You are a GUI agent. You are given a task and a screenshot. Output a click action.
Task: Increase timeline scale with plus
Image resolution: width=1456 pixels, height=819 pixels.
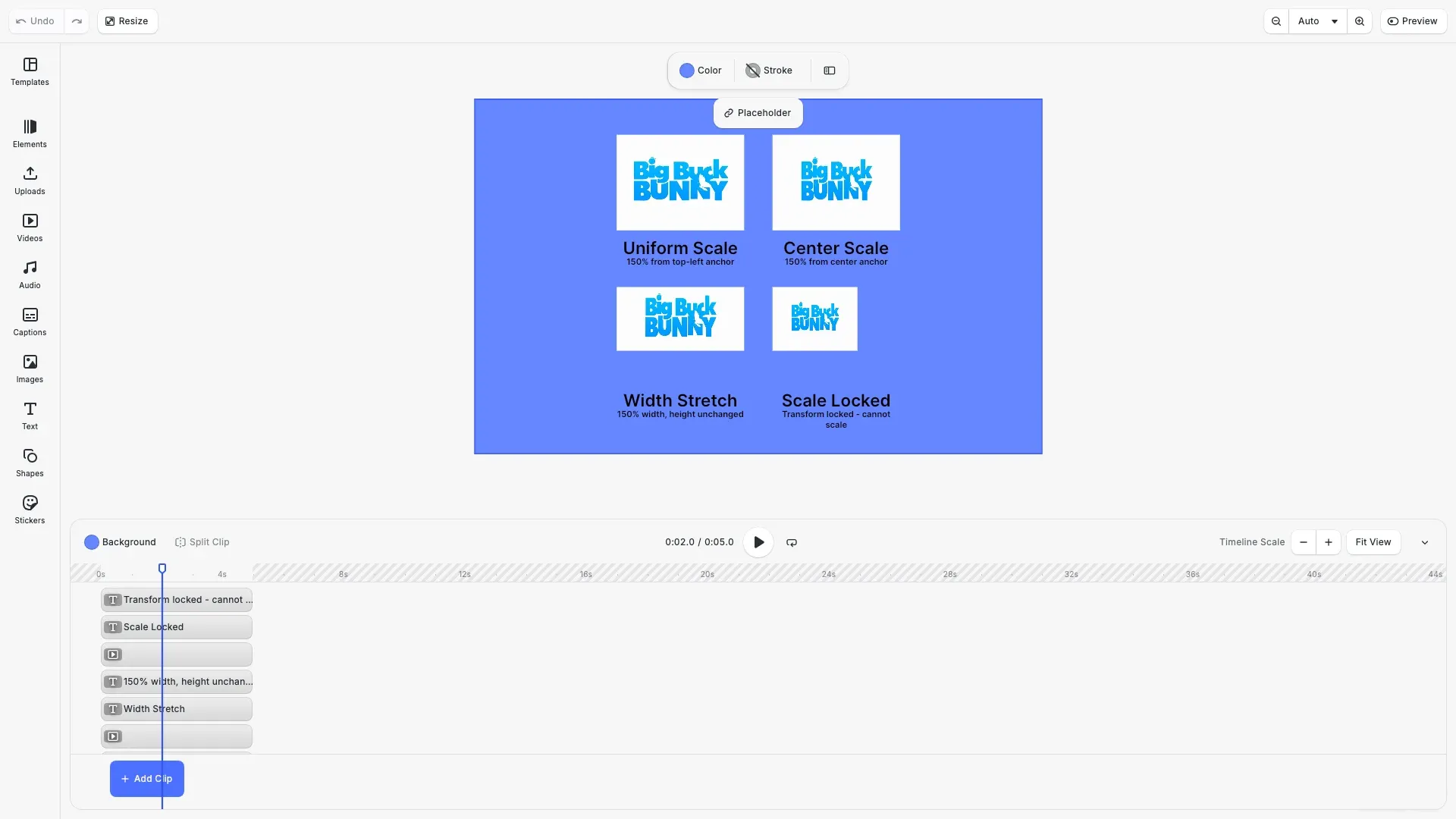tap(1329, 542)
